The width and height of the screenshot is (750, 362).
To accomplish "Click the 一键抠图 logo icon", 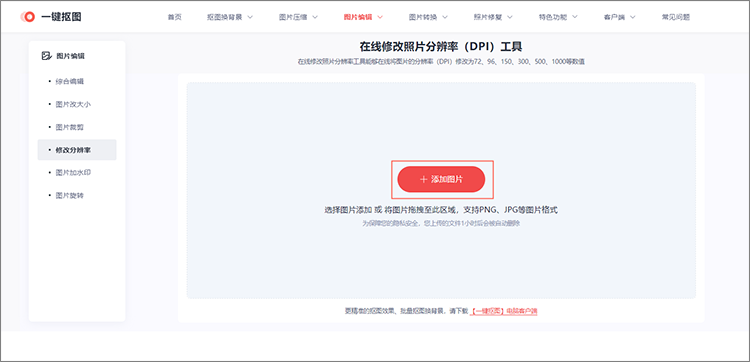I will point(28,17).
